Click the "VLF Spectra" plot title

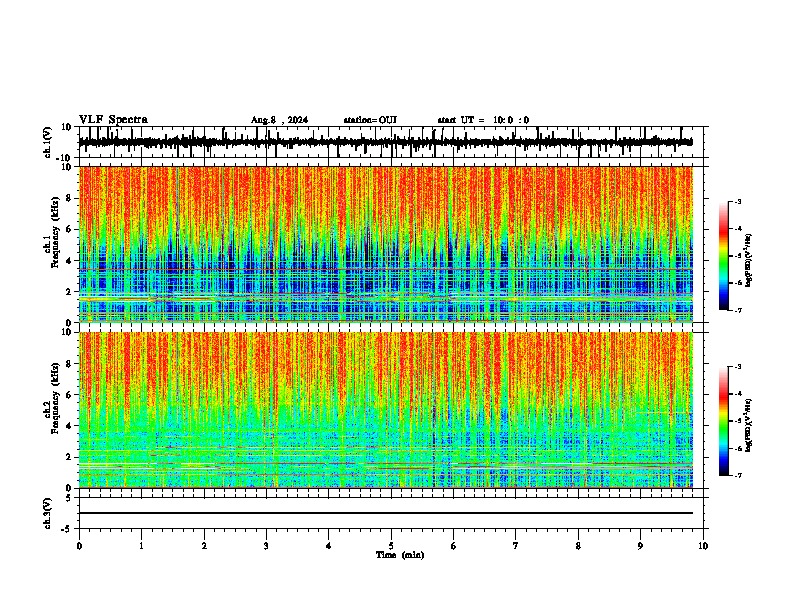tap(113, 120)
